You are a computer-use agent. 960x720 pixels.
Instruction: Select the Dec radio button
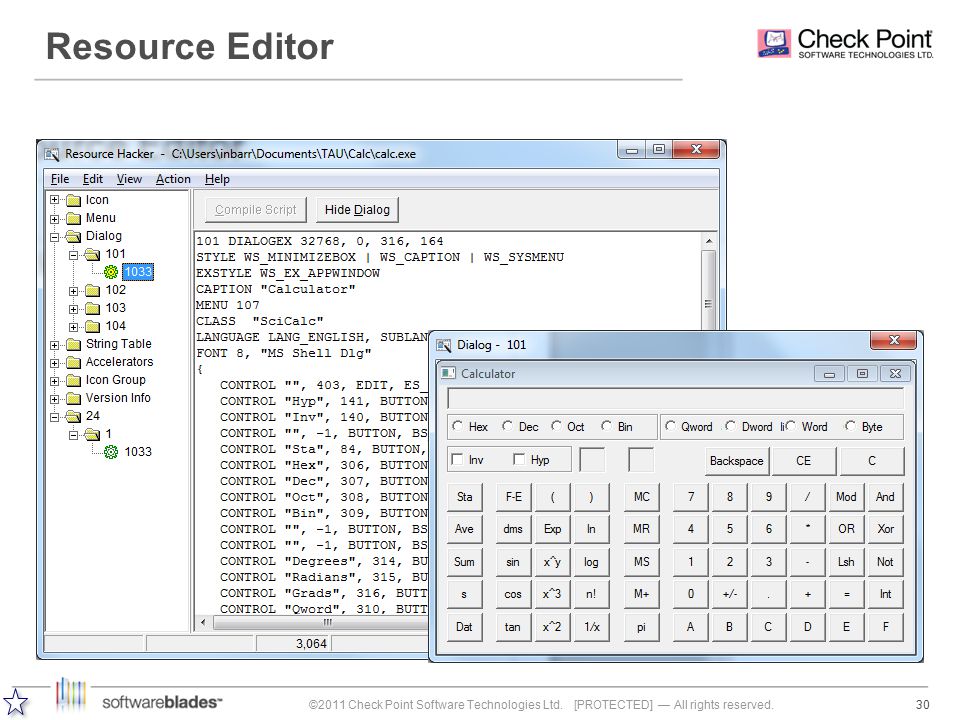pos(507,426)
